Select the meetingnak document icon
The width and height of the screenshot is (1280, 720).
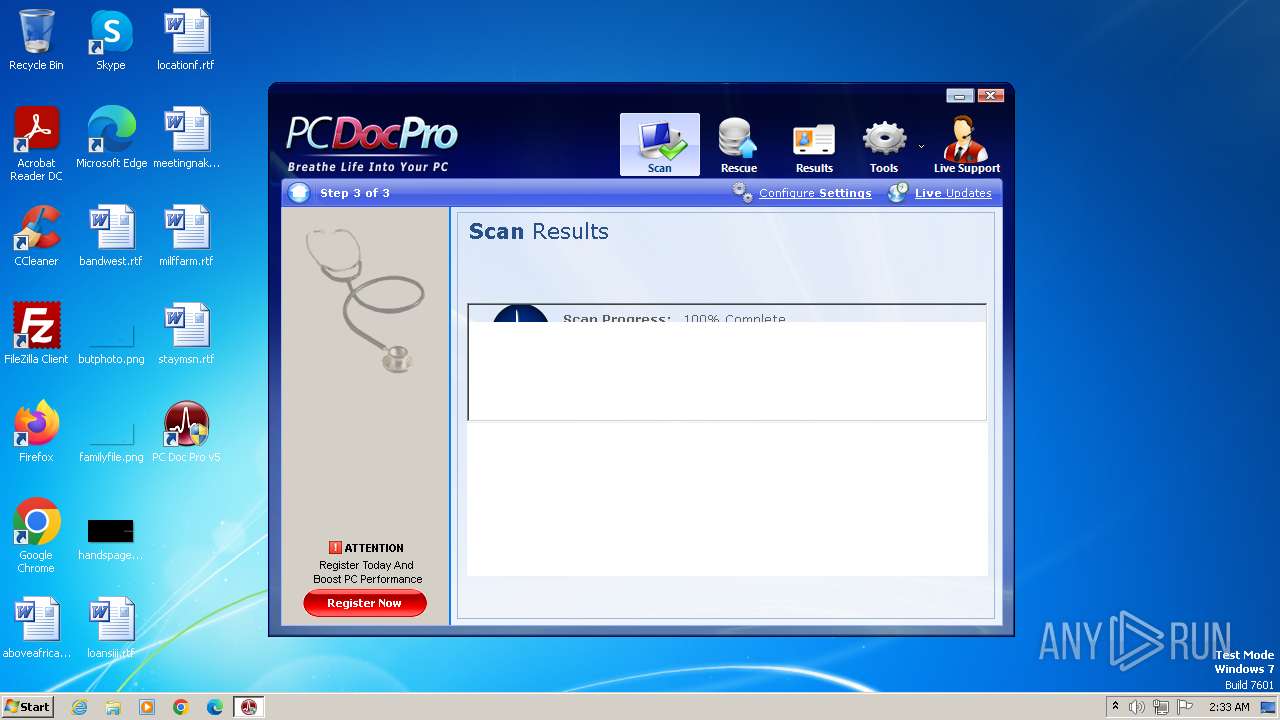click(186, 138)
